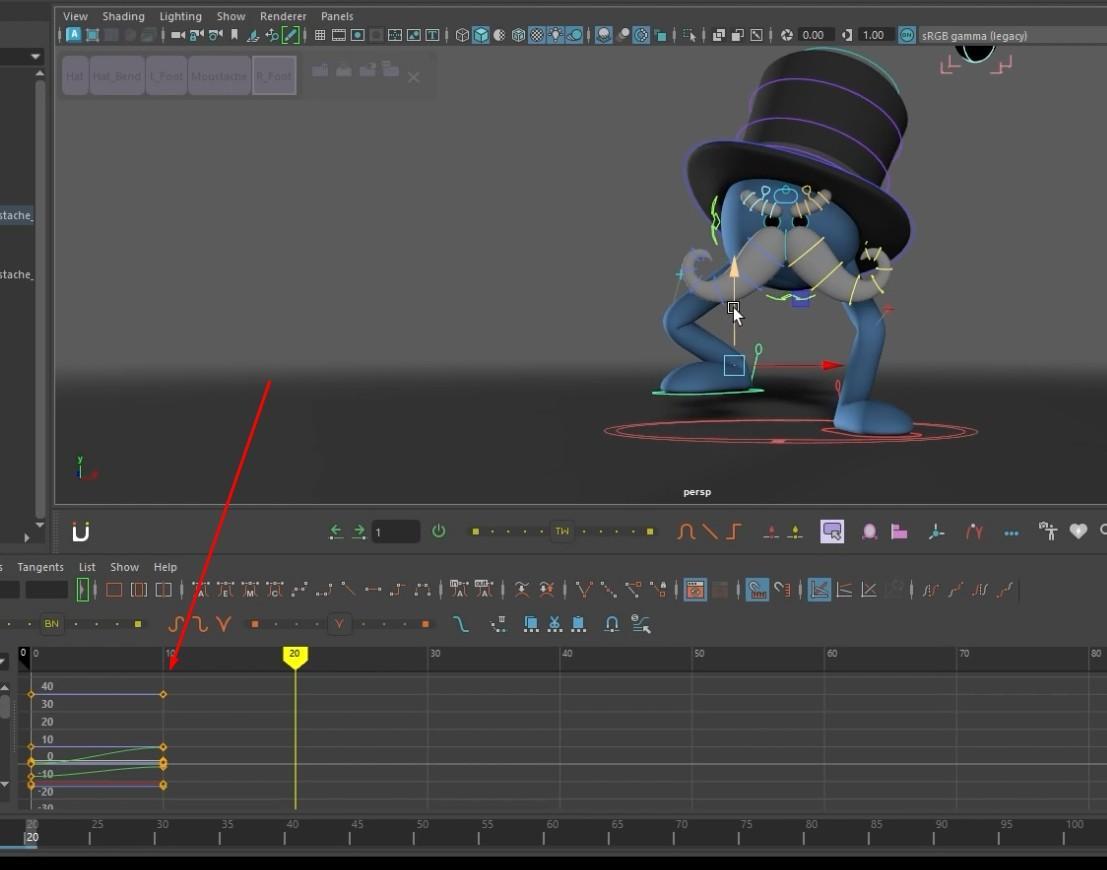Click the bookmark icon in viewport toolbar
Viewport: 1107px width, 870px height.
click(x=234, y=35)
